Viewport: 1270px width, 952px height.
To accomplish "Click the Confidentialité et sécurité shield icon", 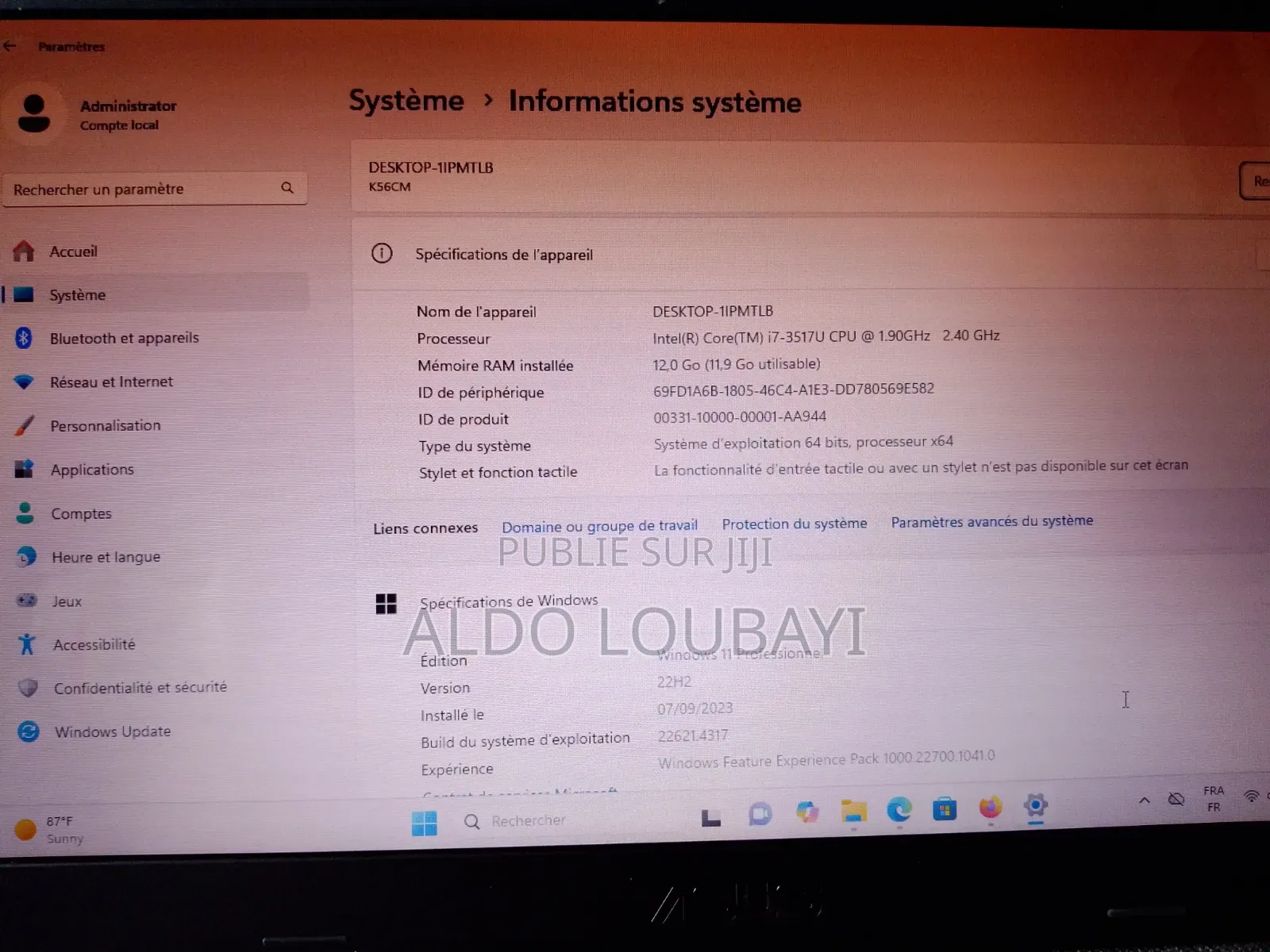I will point(28,688).
